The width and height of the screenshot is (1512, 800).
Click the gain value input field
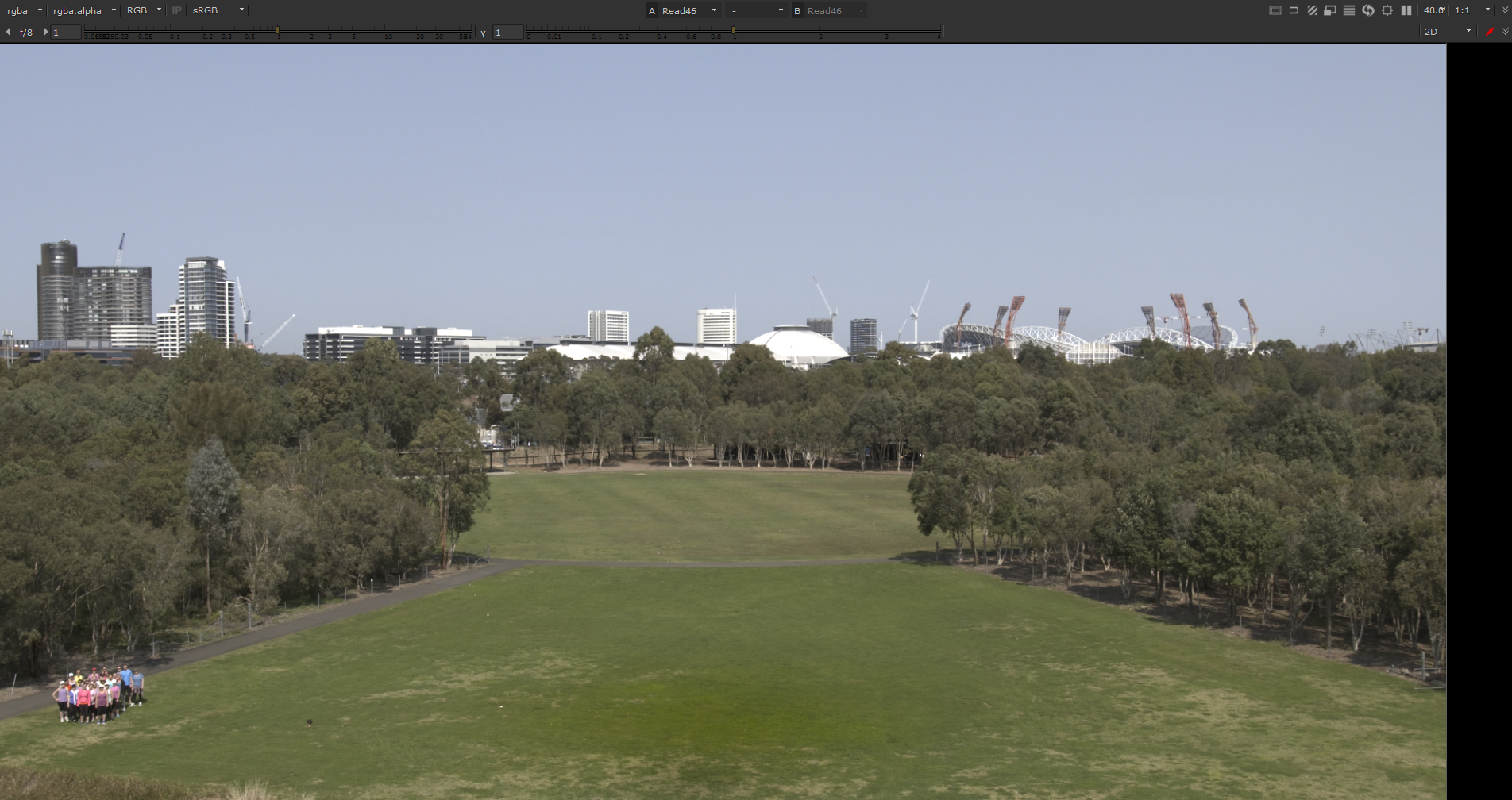(x=66, y=32)
